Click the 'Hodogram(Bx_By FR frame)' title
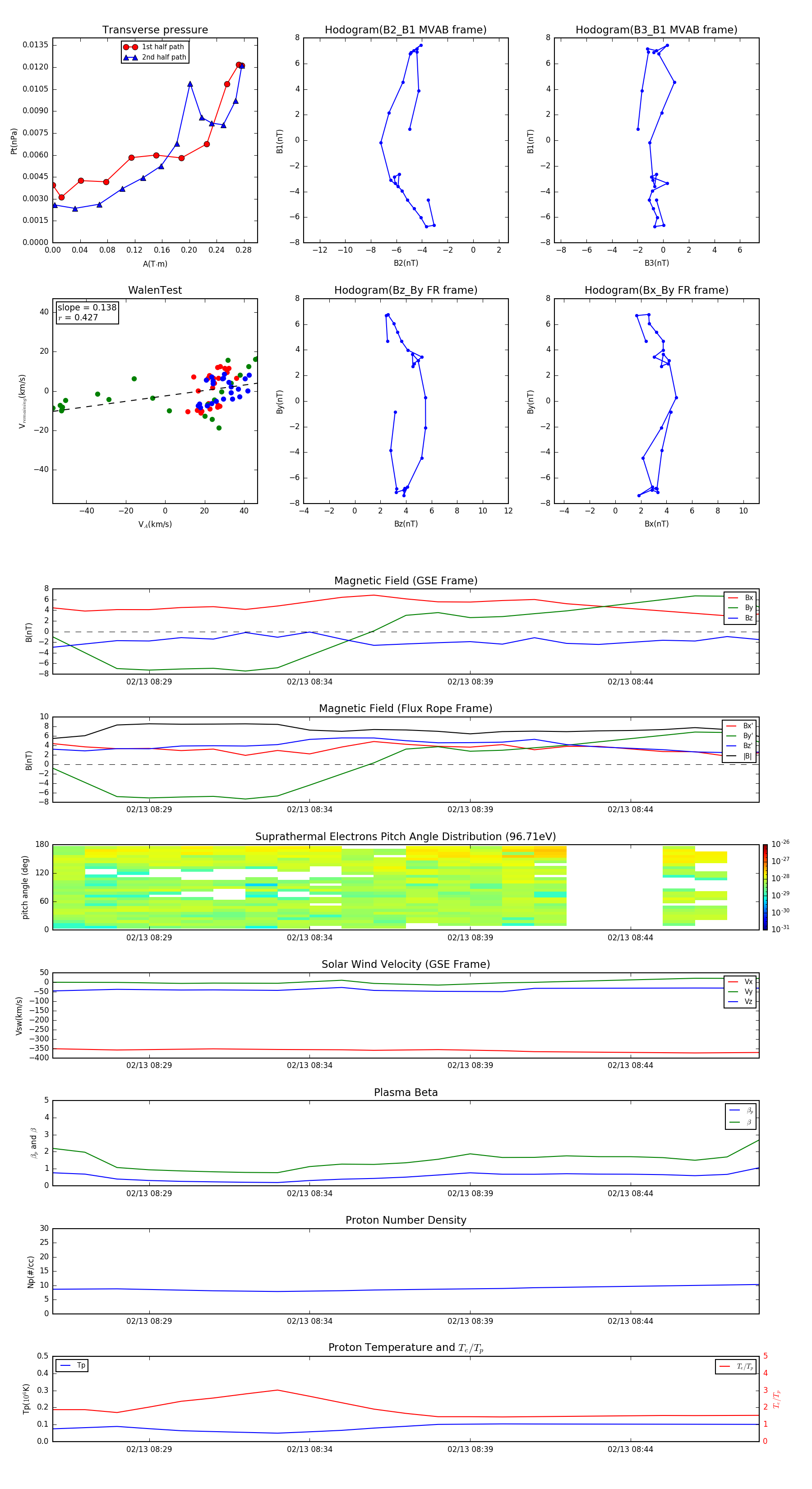This screenshot has width=812, height=1489. click(656, 290)
